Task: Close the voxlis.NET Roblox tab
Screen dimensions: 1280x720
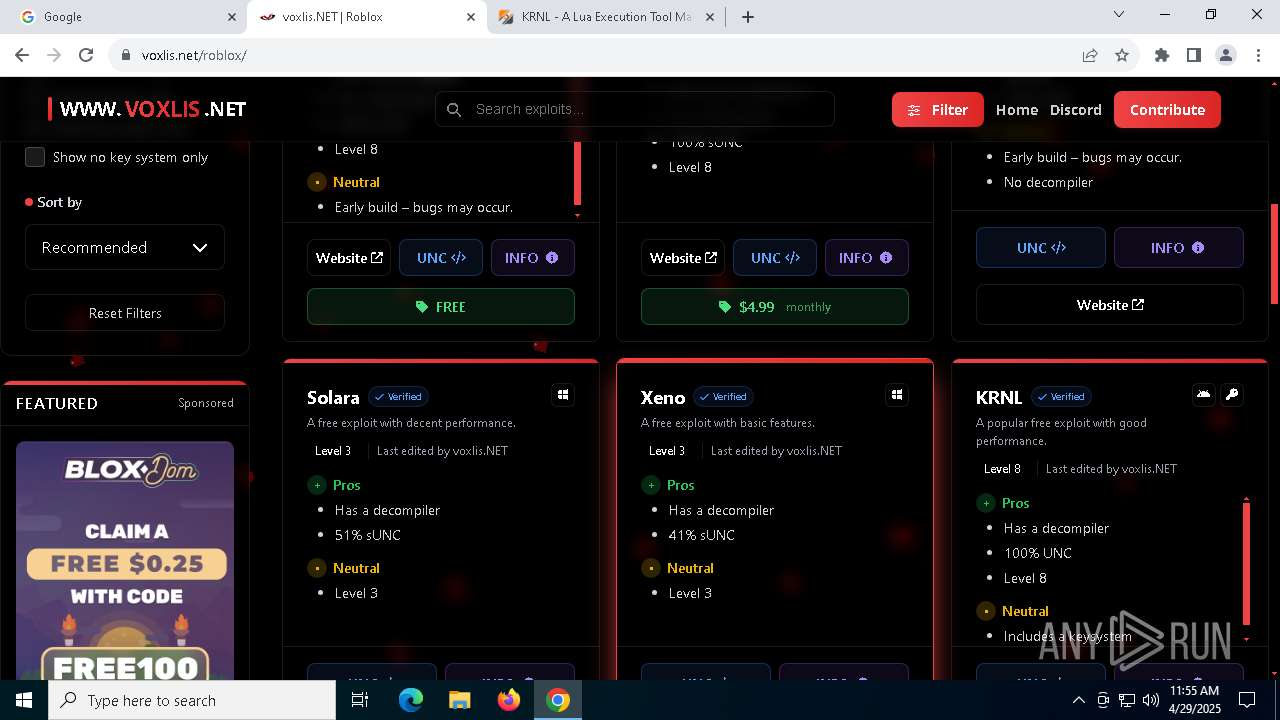Action: [x=471, y=17]
